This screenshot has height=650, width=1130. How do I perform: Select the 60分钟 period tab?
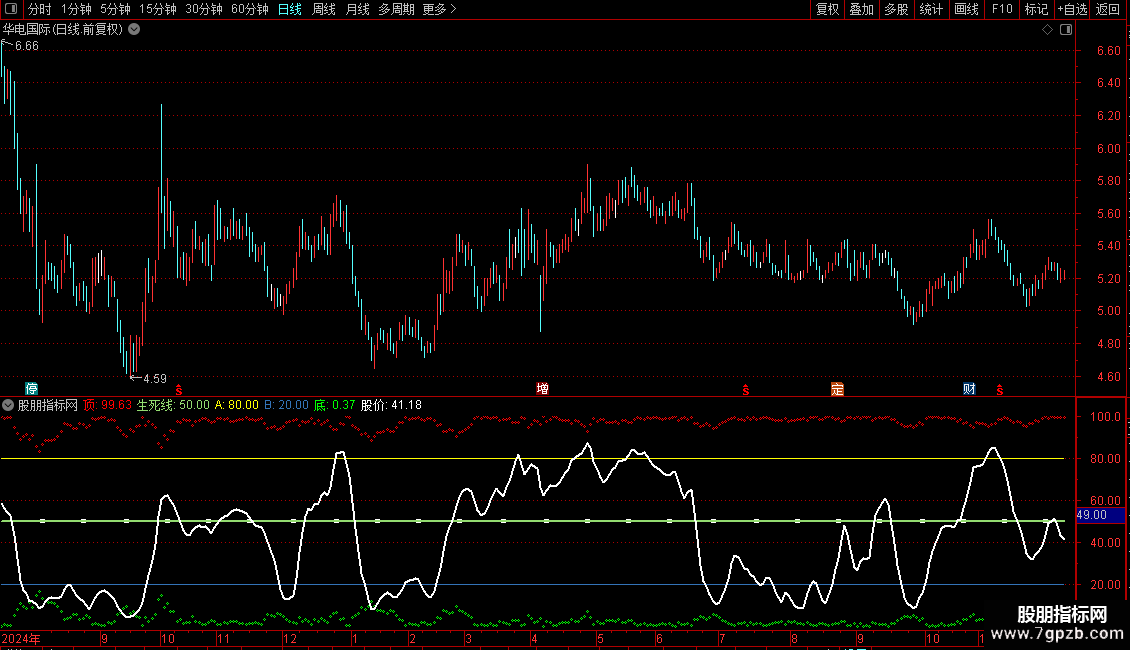[x=249, y=9]
